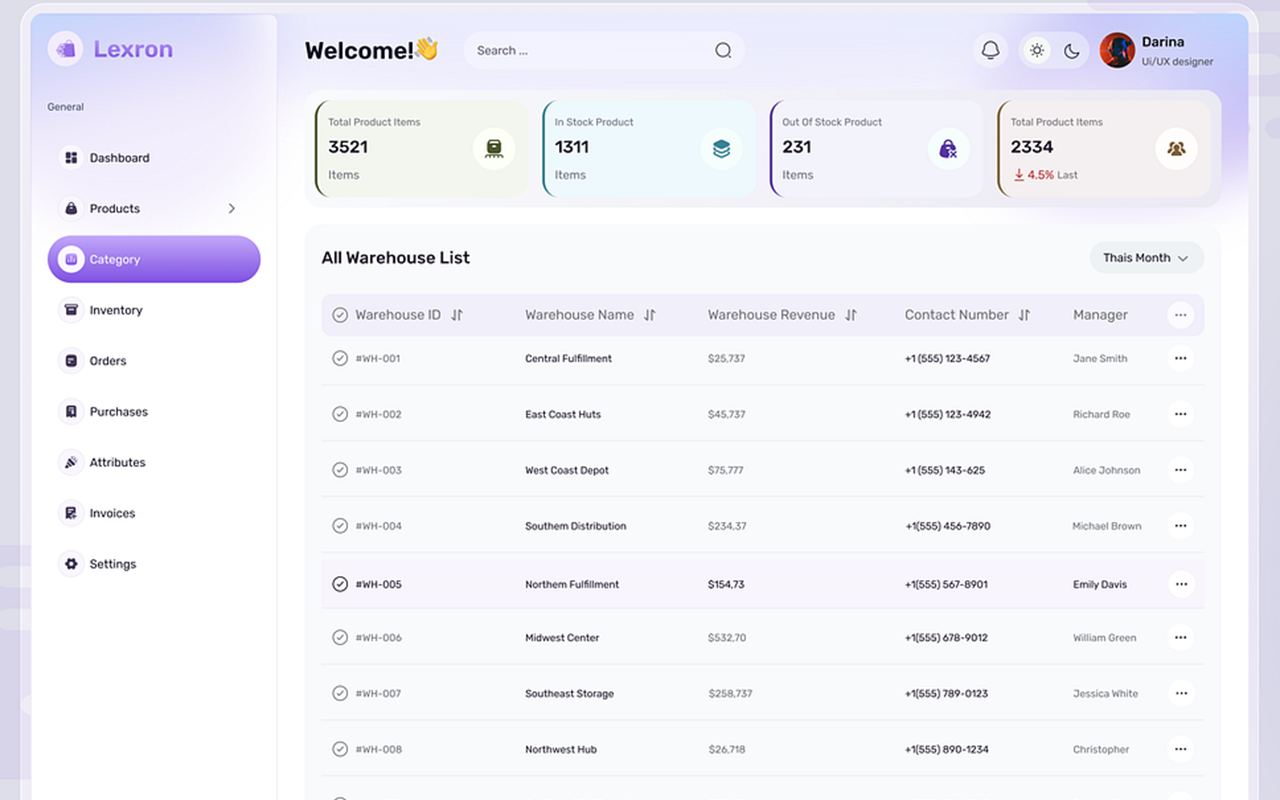This screenshot has height=800, width=1280.
Task: Sort the table by Warehouse Revenue
Action: 850,314
